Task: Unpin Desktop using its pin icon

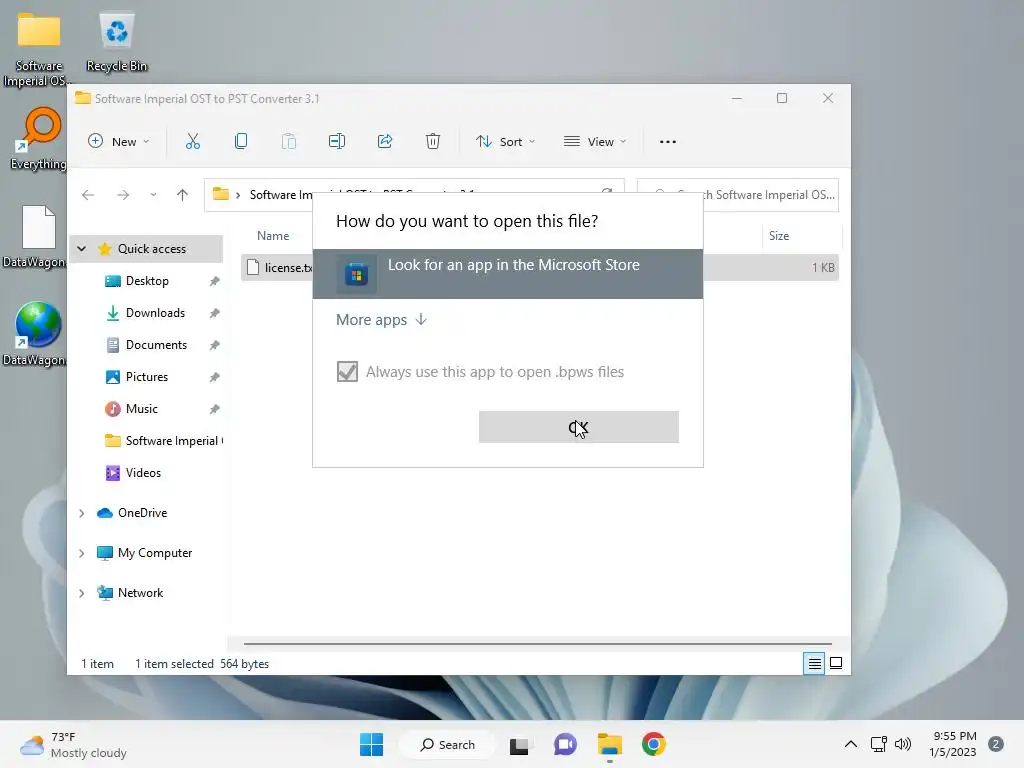Action: tap(214, 281)
